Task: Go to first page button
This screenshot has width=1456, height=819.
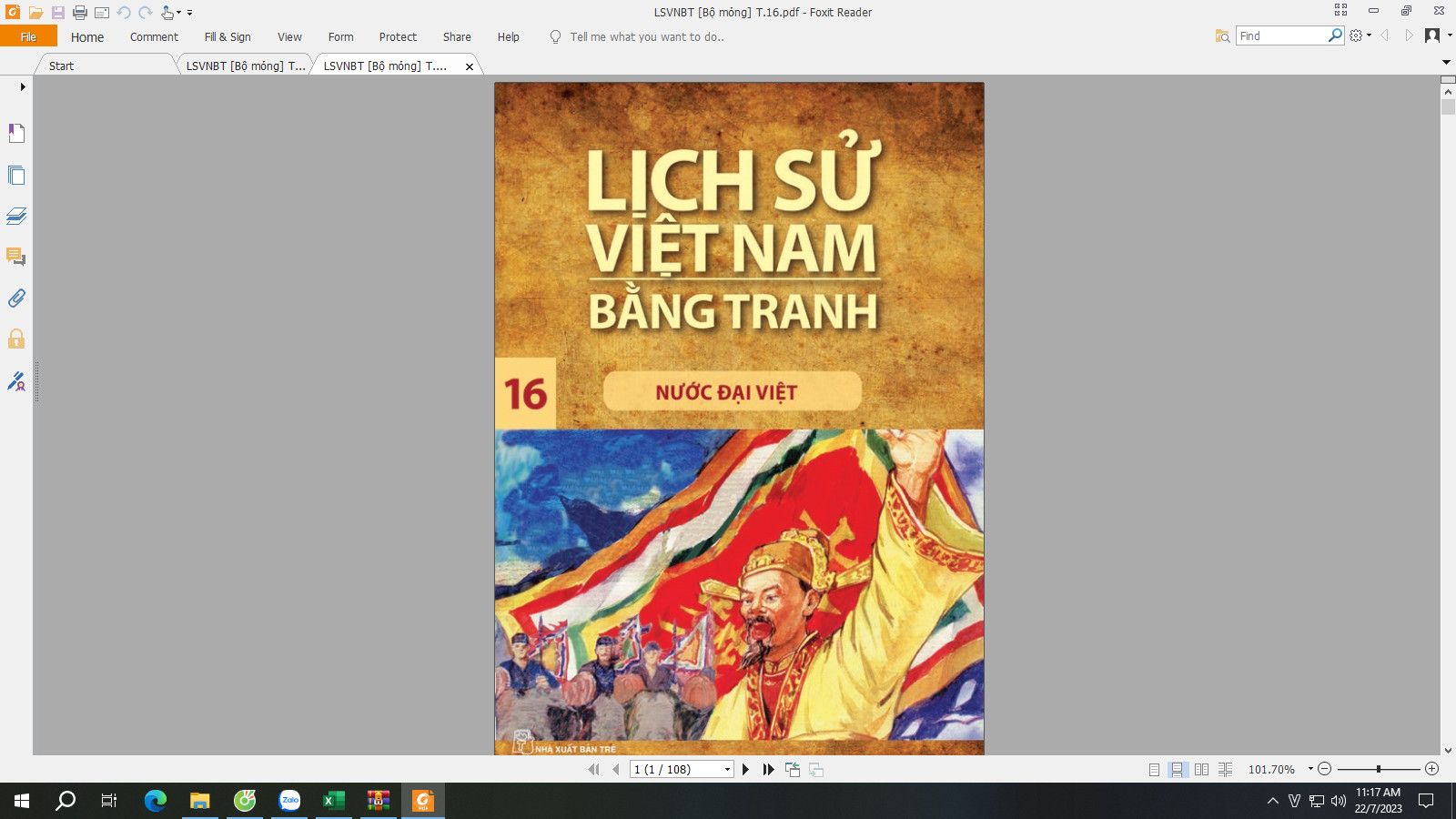Action: pos(593,770)
